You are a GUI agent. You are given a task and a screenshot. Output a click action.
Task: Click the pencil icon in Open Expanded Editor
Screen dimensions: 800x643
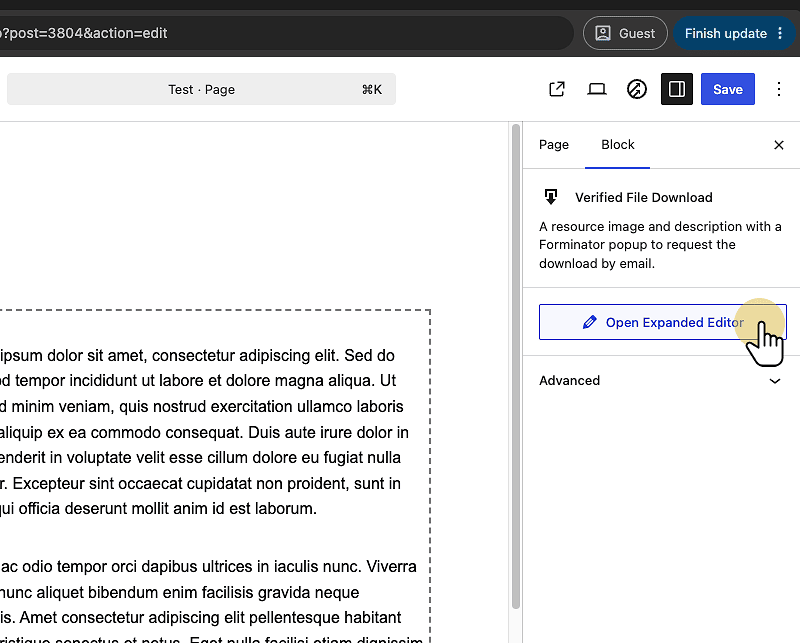tap(589, 322)
